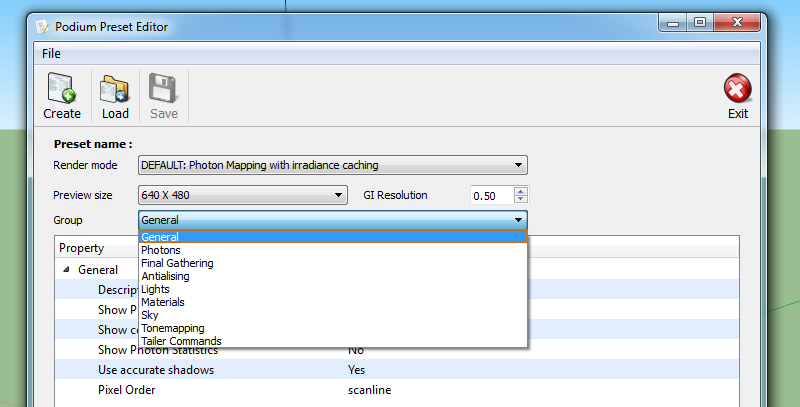Increase GI Resolution with up arrow
Screen dimensions: 800x407
coord(520,191)
